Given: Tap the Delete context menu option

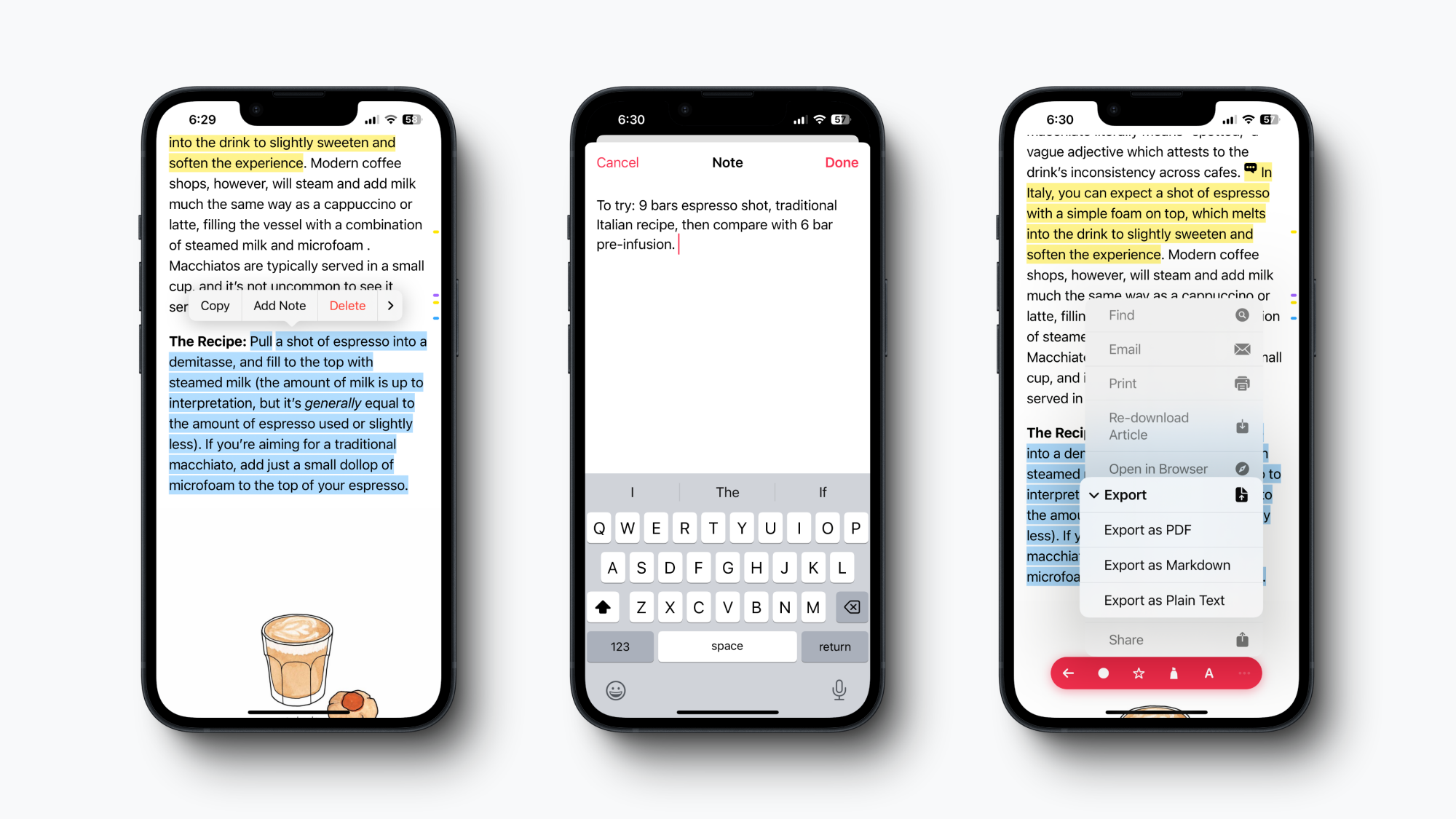Looking at the screenshot, I should tap(347, 305).
